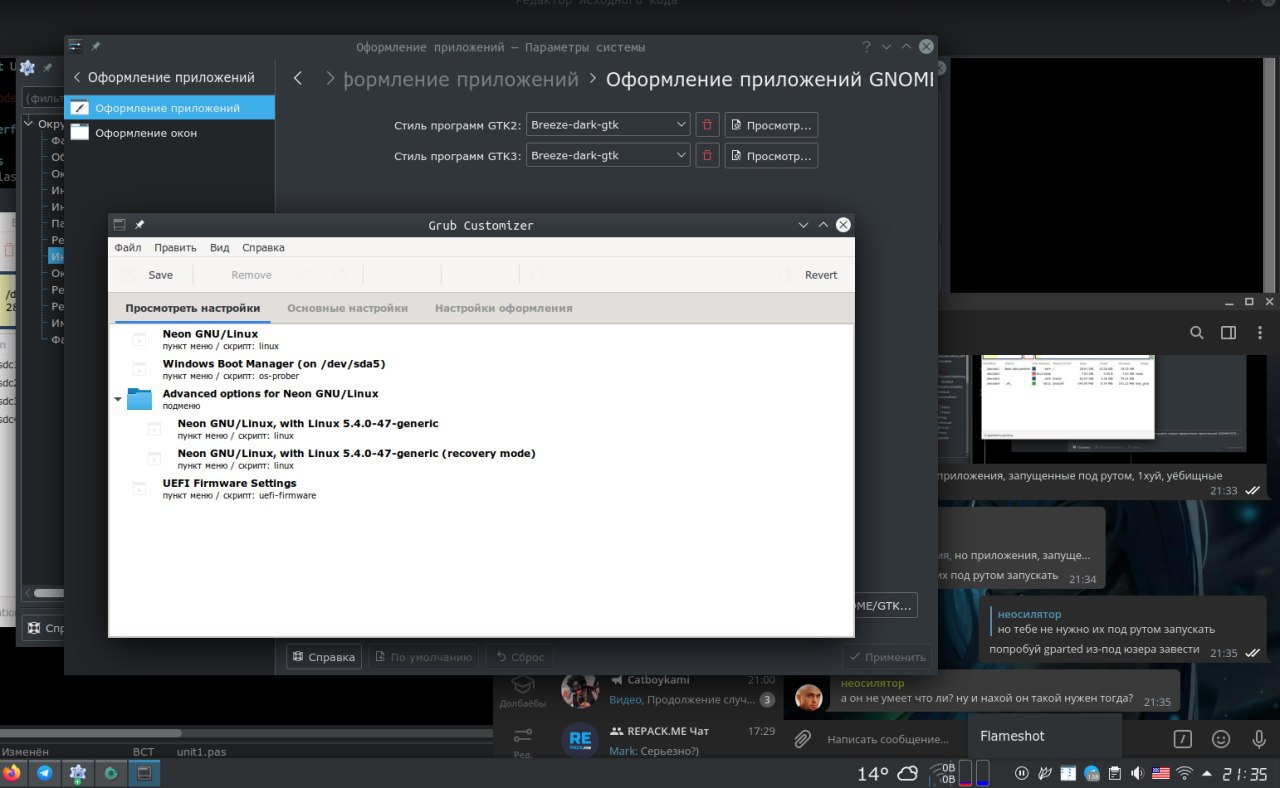
Task: Click the По умолчанию button in System Settings
Action: [x=422, y=657]
